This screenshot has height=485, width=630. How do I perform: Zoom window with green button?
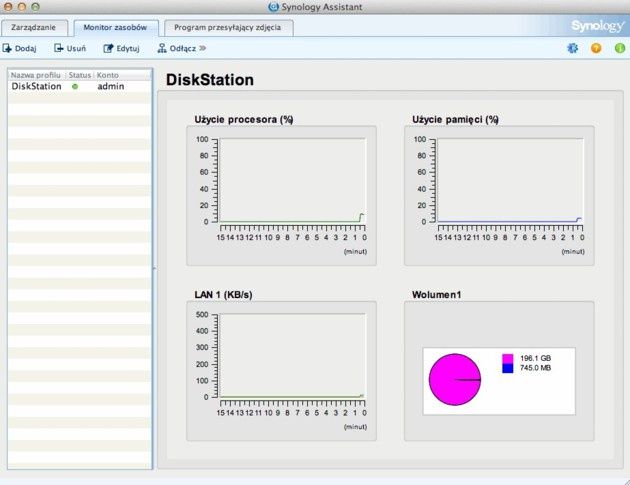tap(36, 7)
